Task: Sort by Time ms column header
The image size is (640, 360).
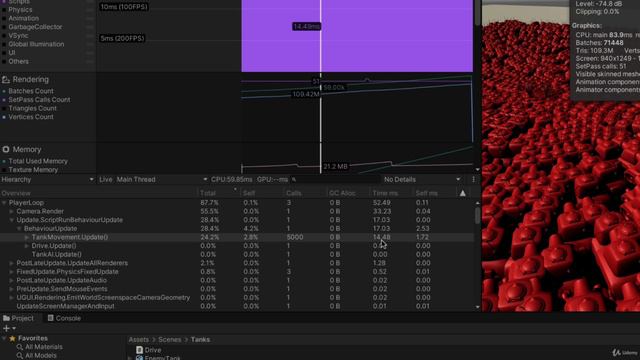Action: (391, 193)
